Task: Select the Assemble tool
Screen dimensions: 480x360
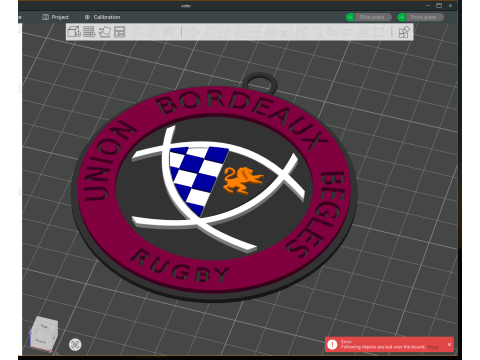Action: pyautogui.click(x=363, y=32)
